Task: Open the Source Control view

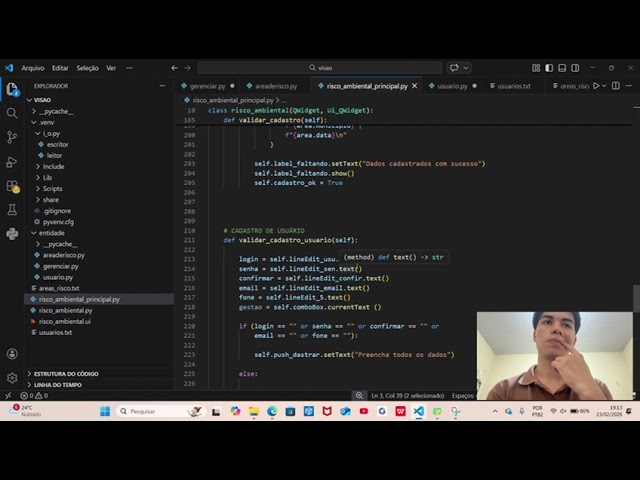Action: pyautogui.click(x=12, y=137)
